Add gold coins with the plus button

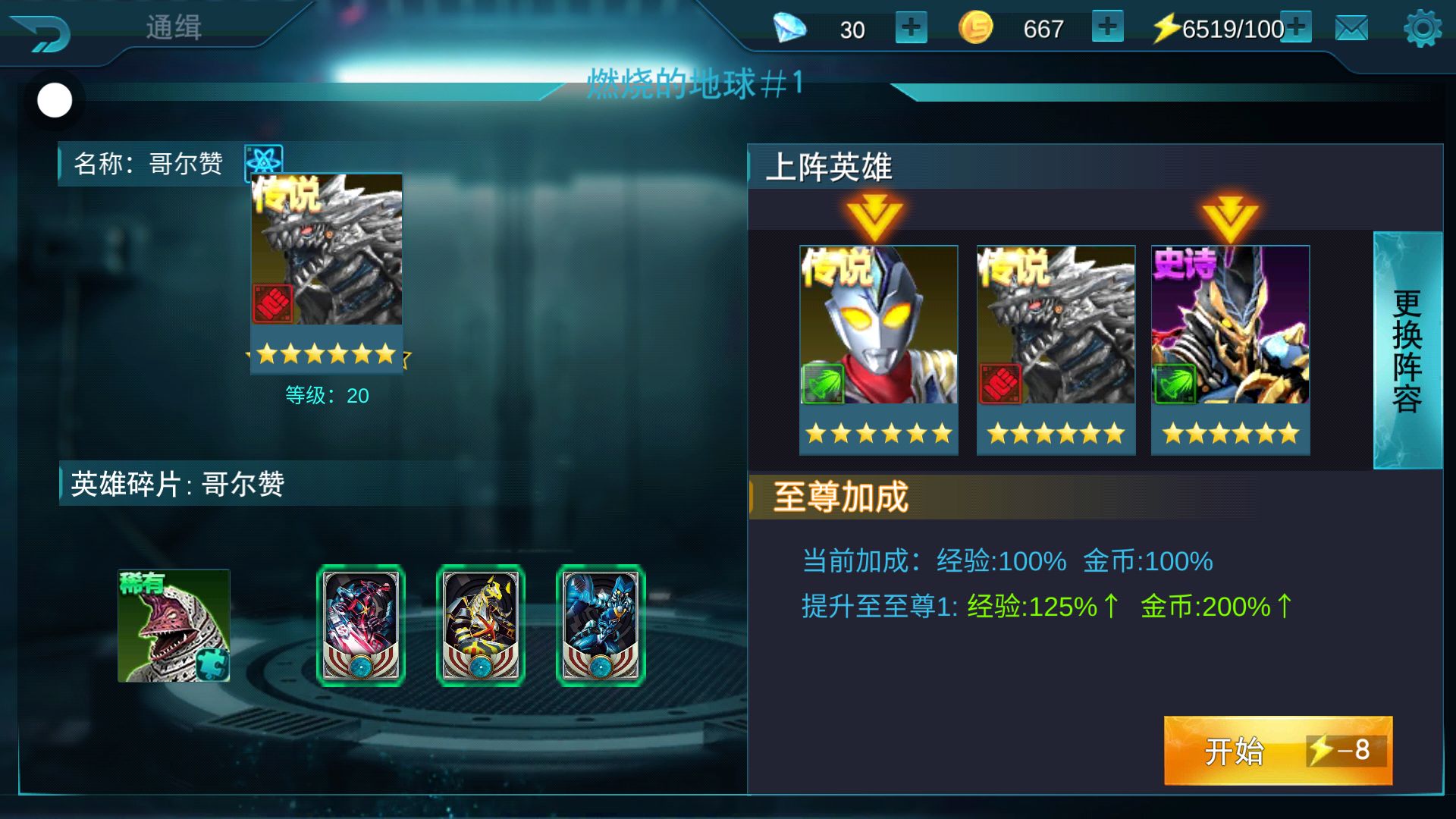1107,27
